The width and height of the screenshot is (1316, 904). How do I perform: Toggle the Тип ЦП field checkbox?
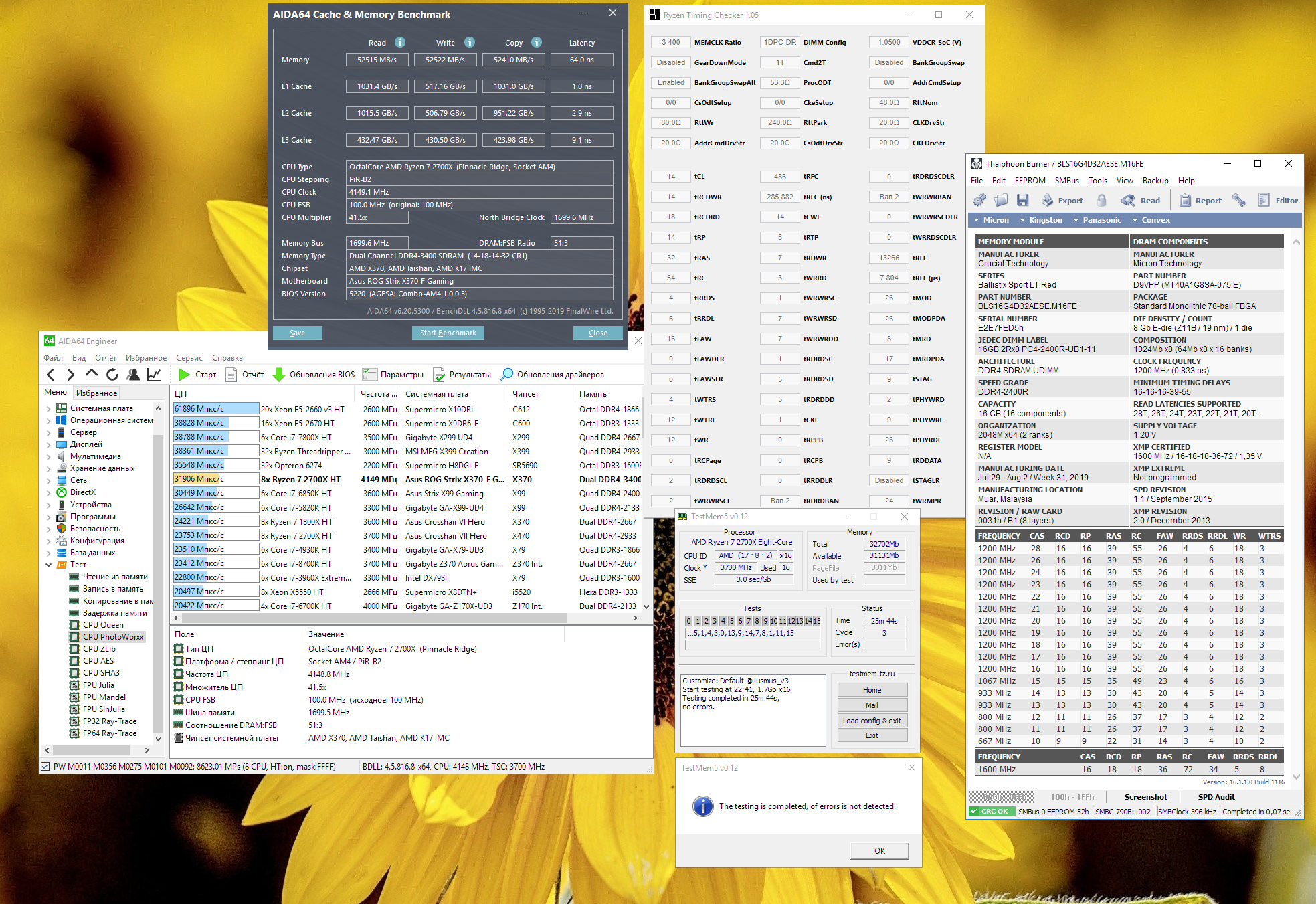[x=179, y=648]
